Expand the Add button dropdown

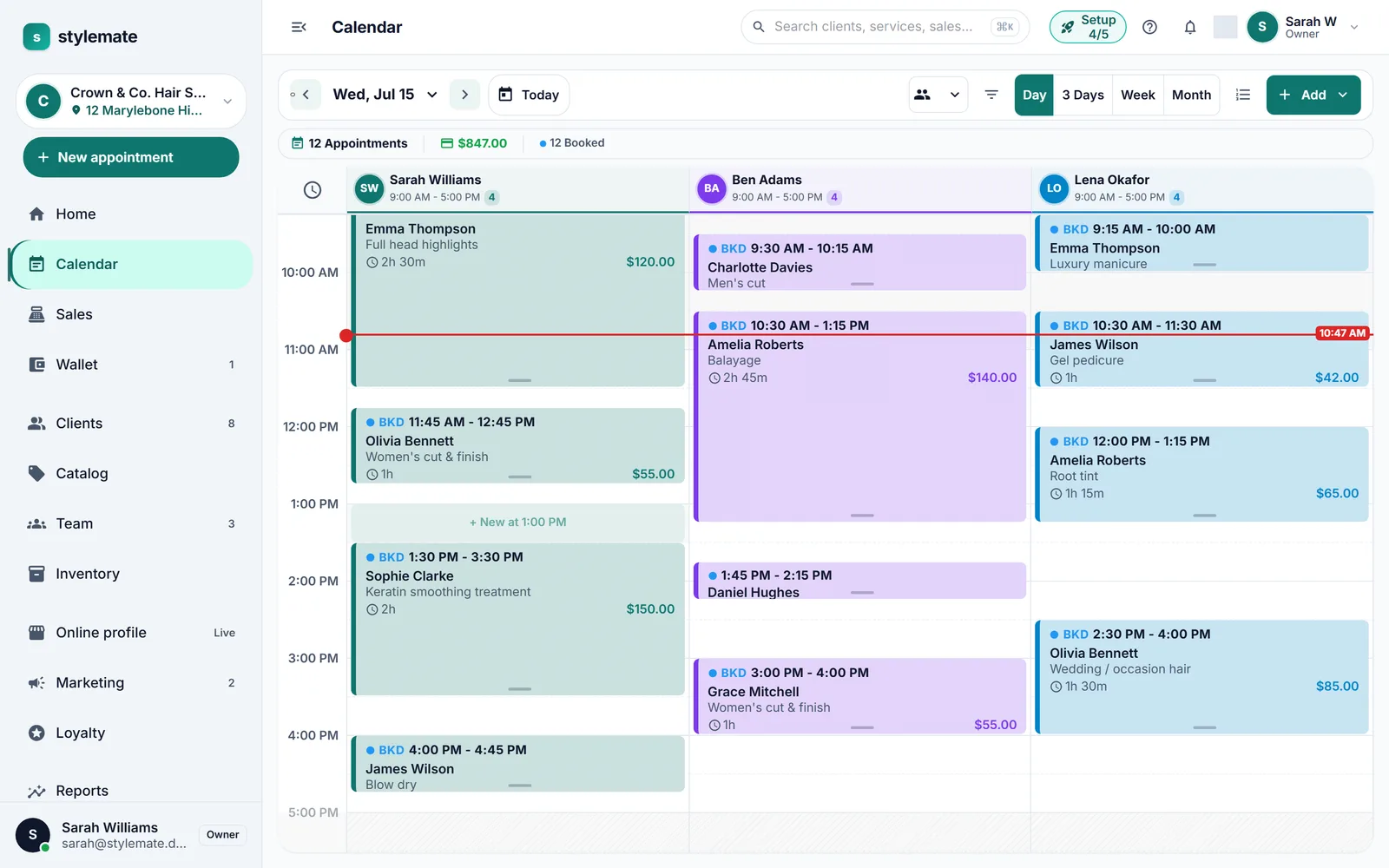coord(1343,95)
